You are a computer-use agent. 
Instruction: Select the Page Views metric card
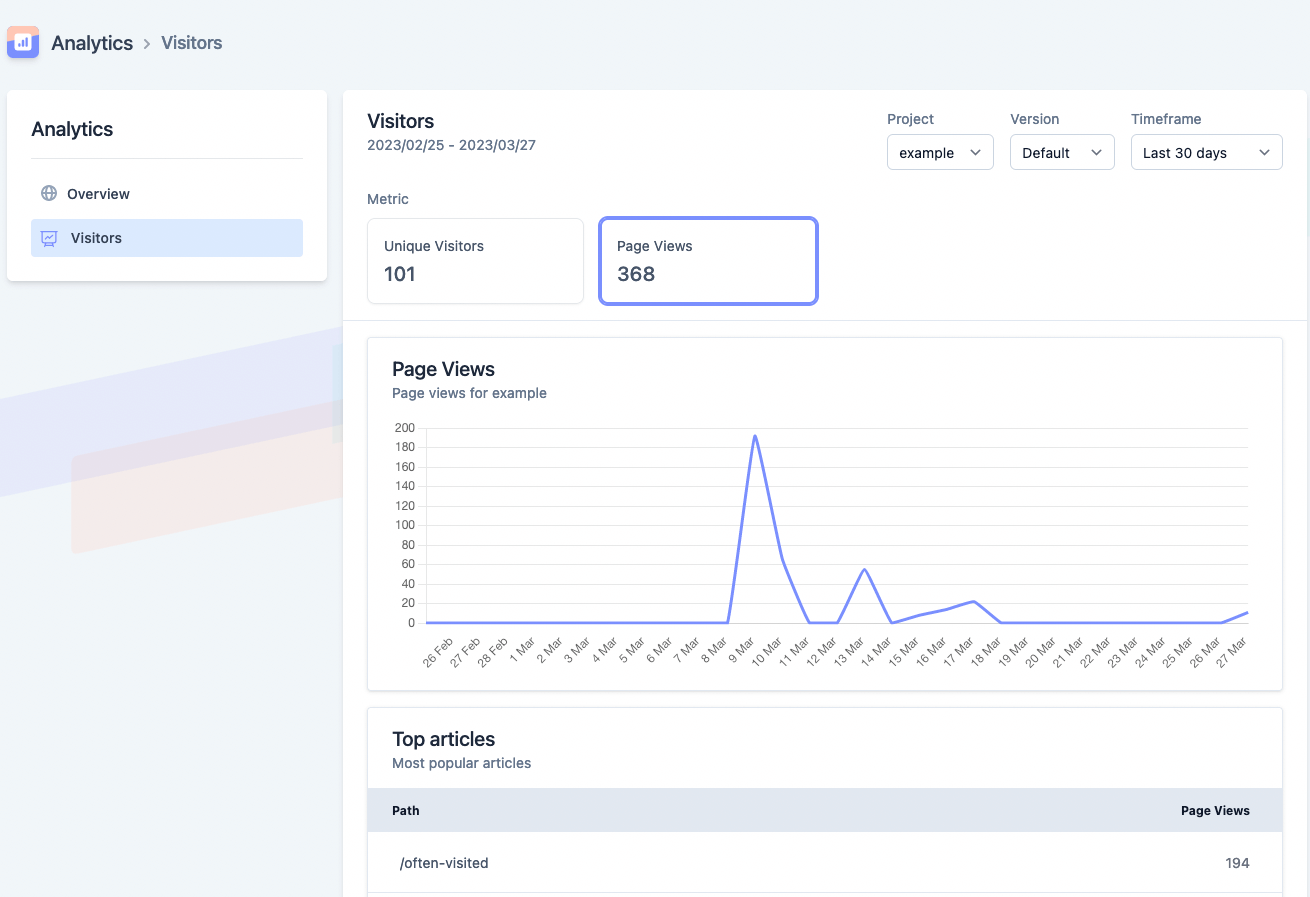point(708,261)
